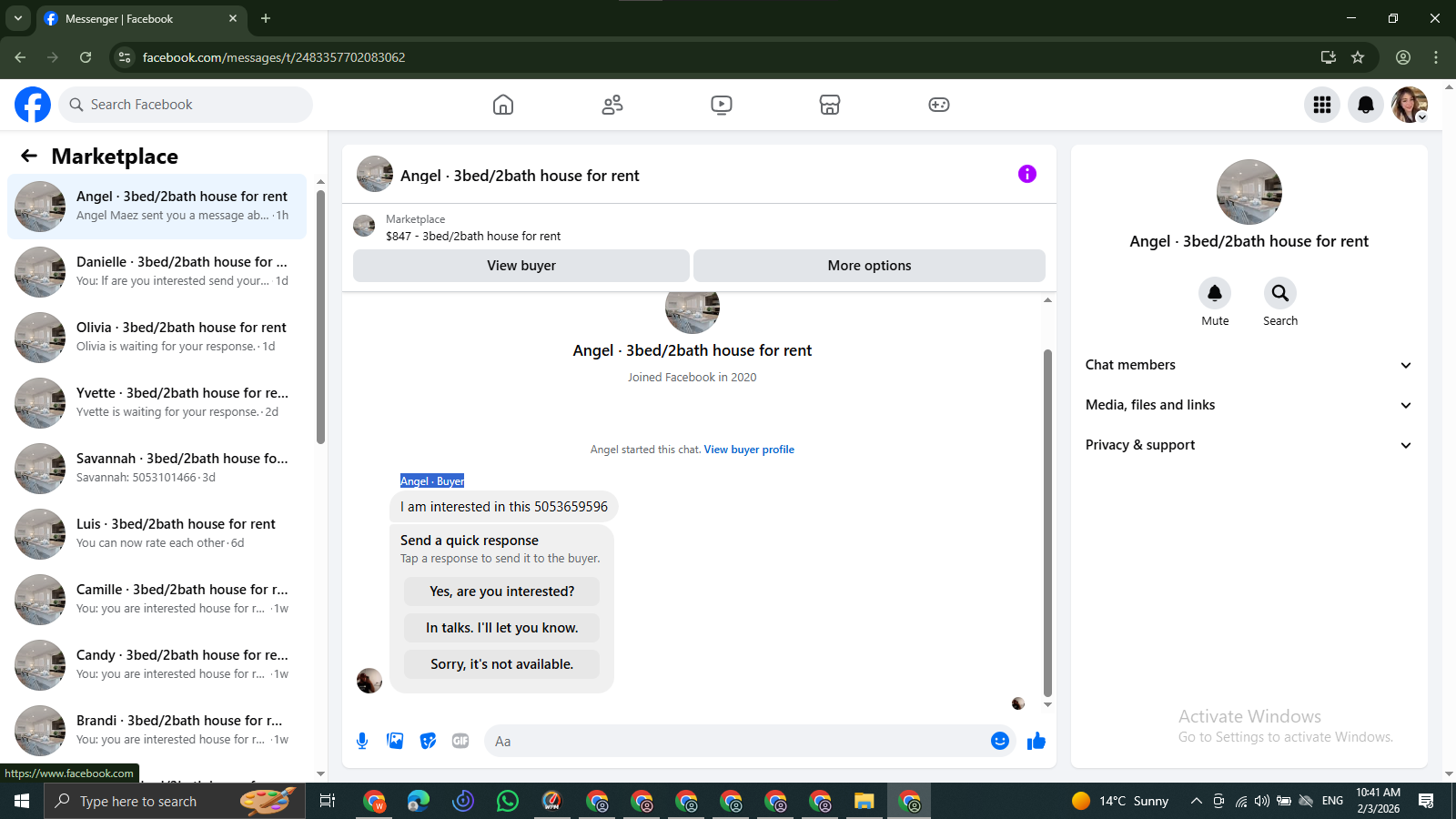
Task: Open the GIF picker
Action: click(x=460, y=741)
